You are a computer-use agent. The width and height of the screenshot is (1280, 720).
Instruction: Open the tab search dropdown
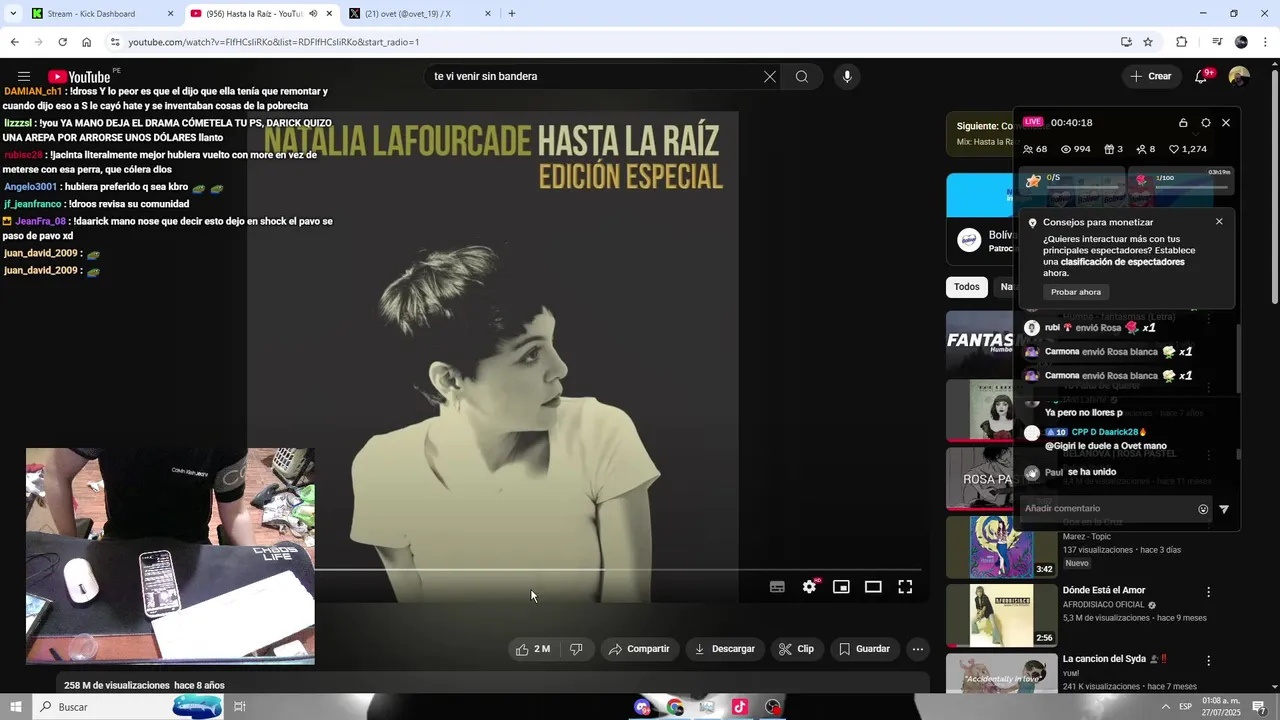point(13,14)
